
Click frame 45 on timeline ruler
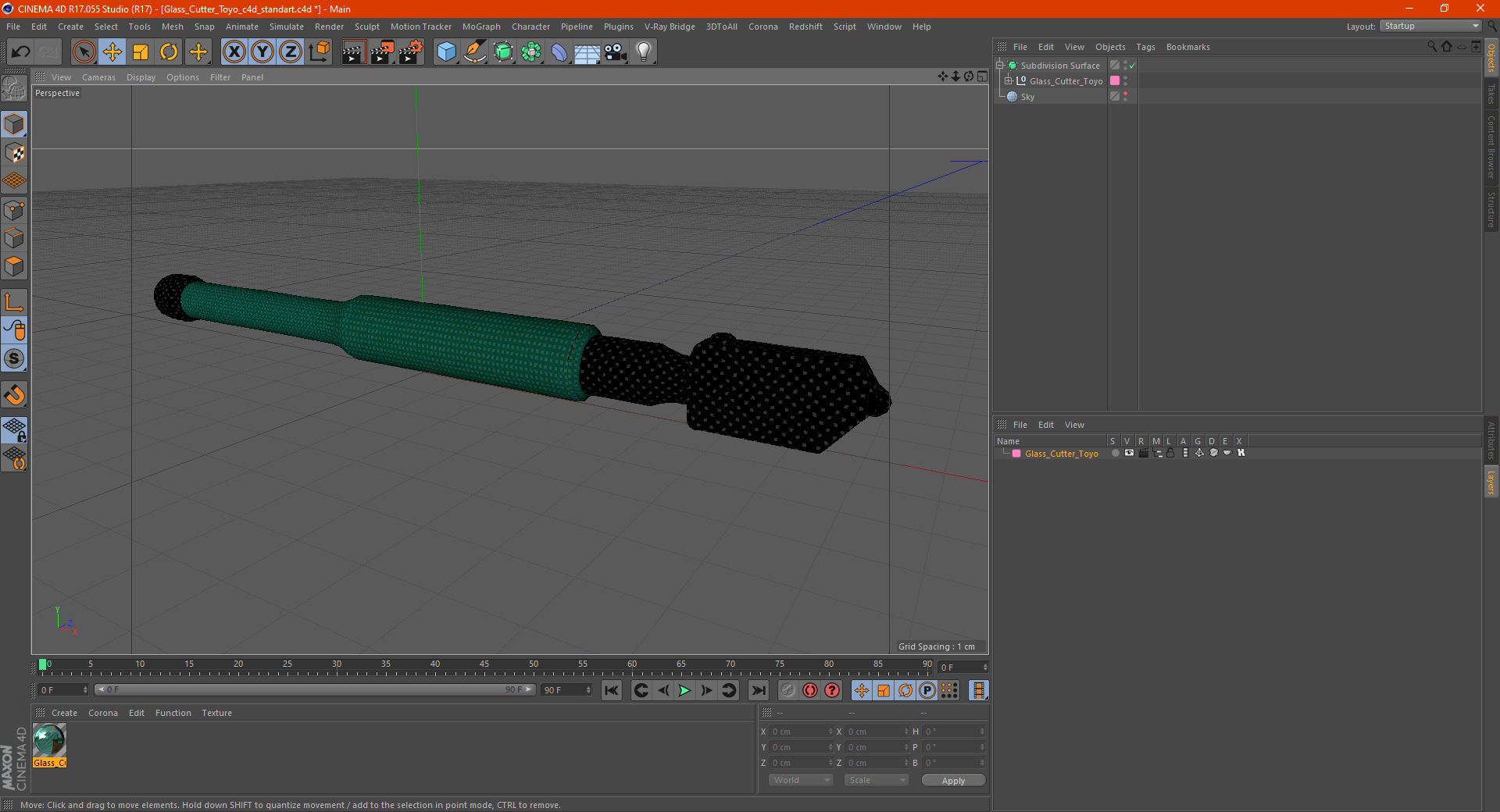click(484, 665)
